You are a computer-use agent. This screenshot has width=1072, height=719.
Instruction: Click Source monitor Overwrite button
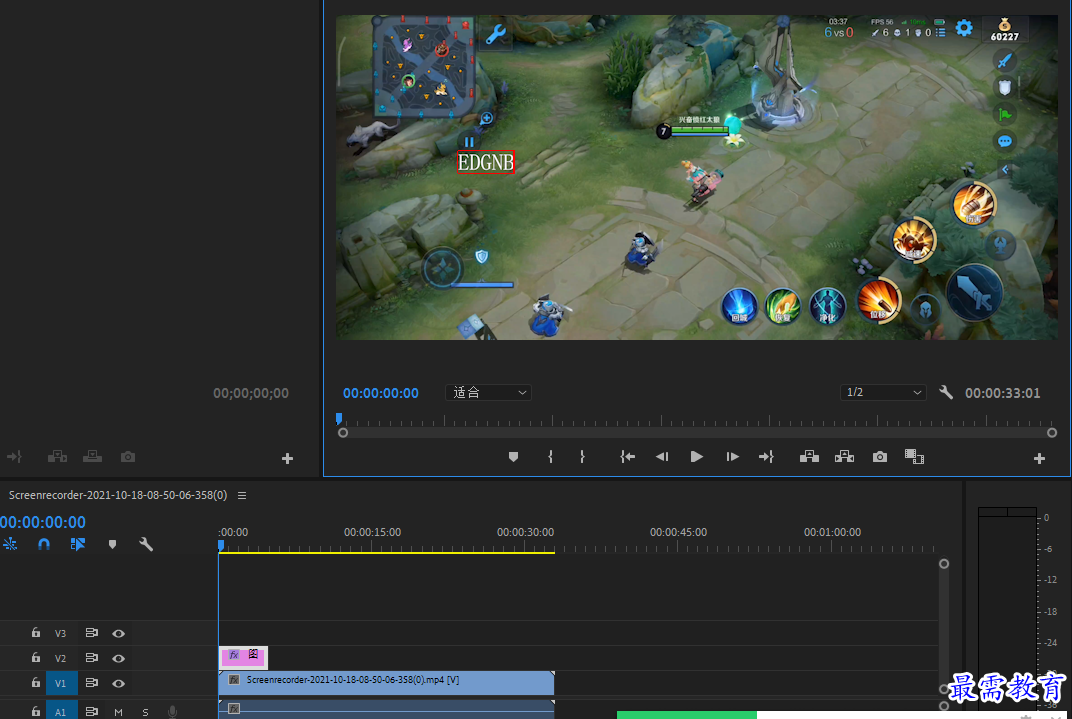click(x=92, y=457)
